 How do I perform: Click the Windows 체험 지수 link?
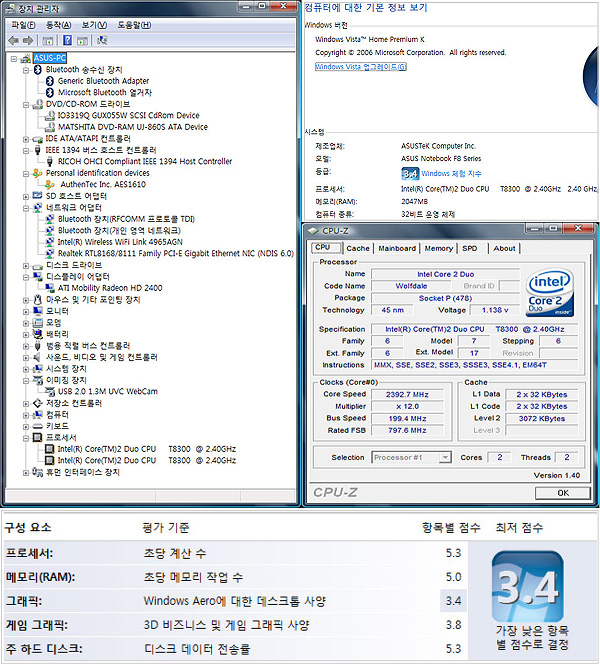pos(451,174)
